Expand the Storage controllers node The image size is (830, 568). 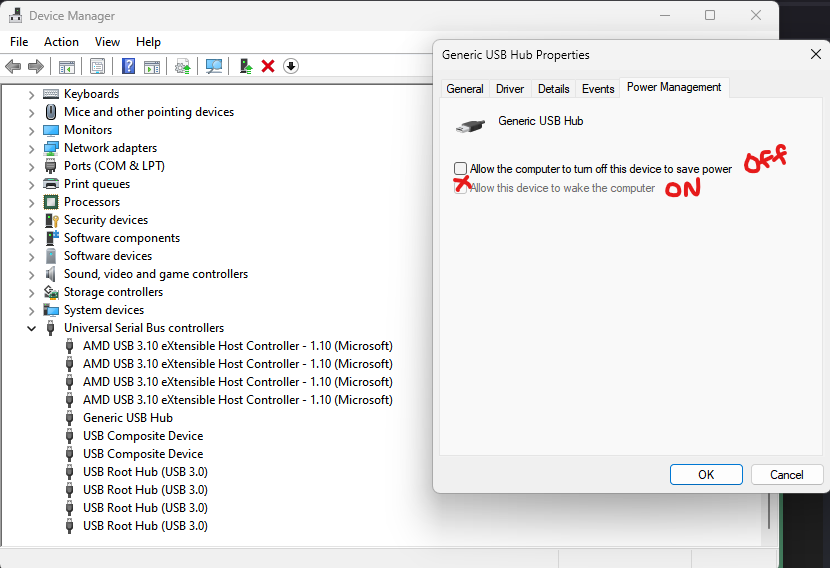point(31,293)
